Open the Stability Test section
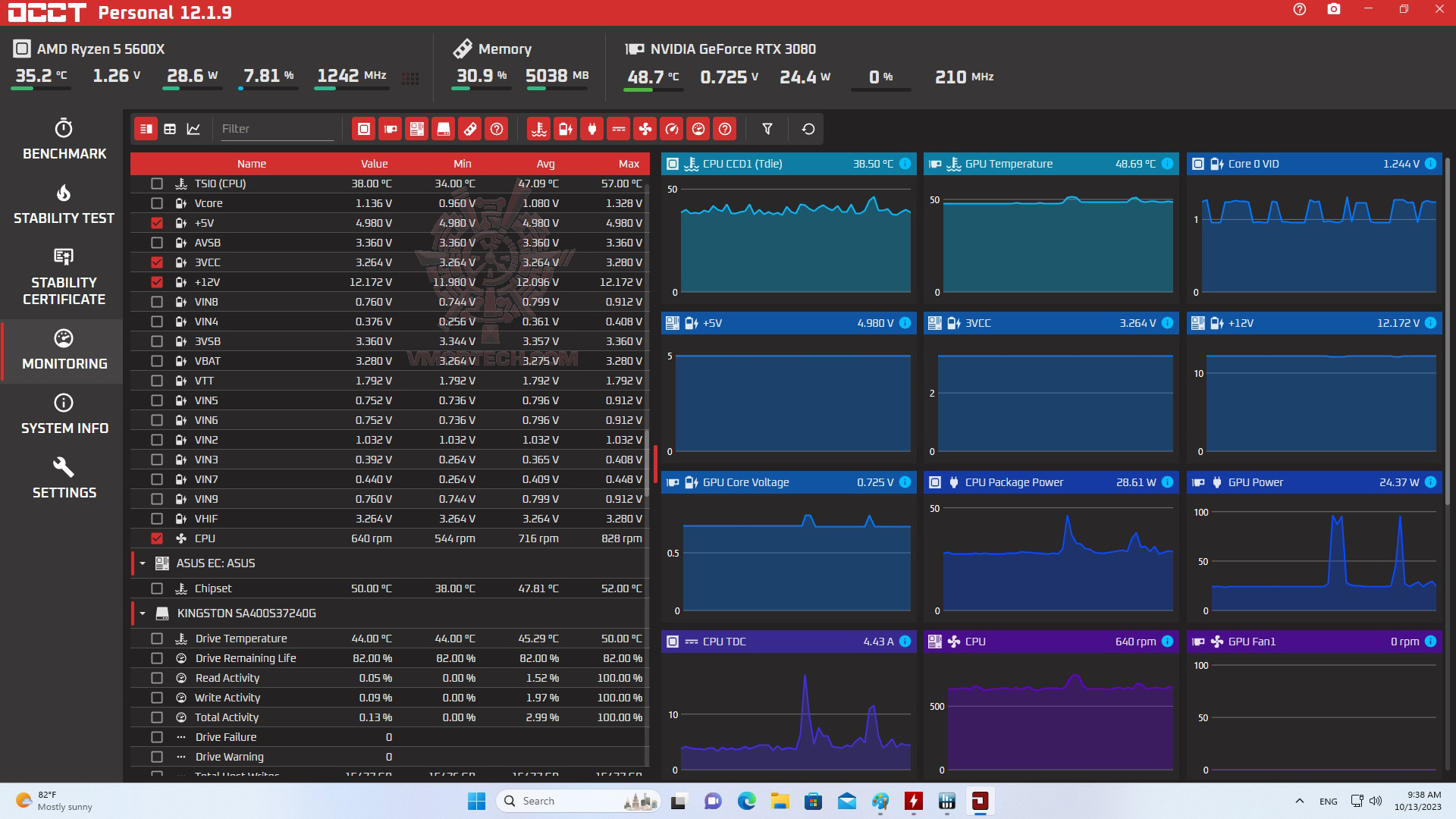 pyautogui.click(x=64, y=205)
